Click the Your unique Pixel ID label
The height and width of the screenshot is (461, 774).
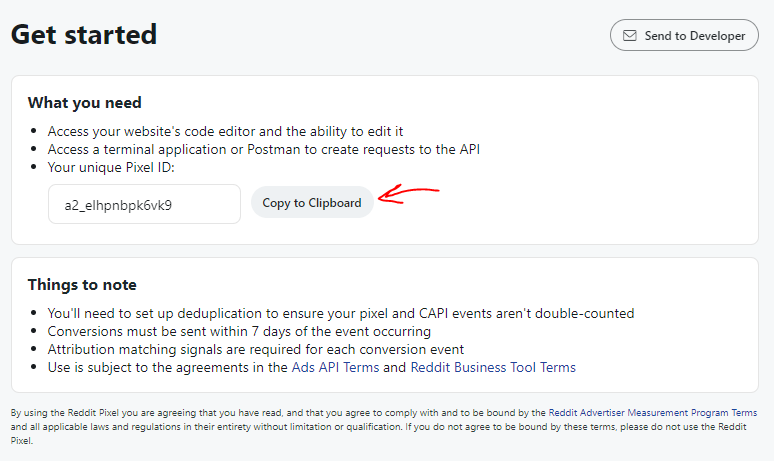(x=111, y=167)
